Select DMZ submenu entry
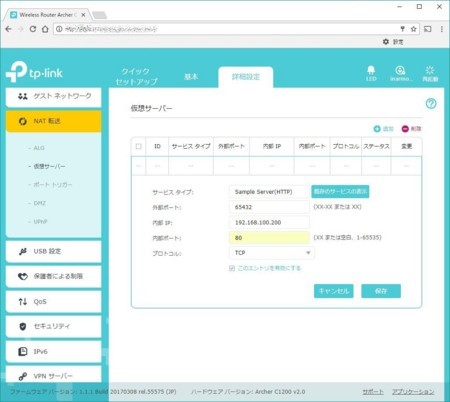The height and width of the screenshot is (402, 450). (39, 203)
